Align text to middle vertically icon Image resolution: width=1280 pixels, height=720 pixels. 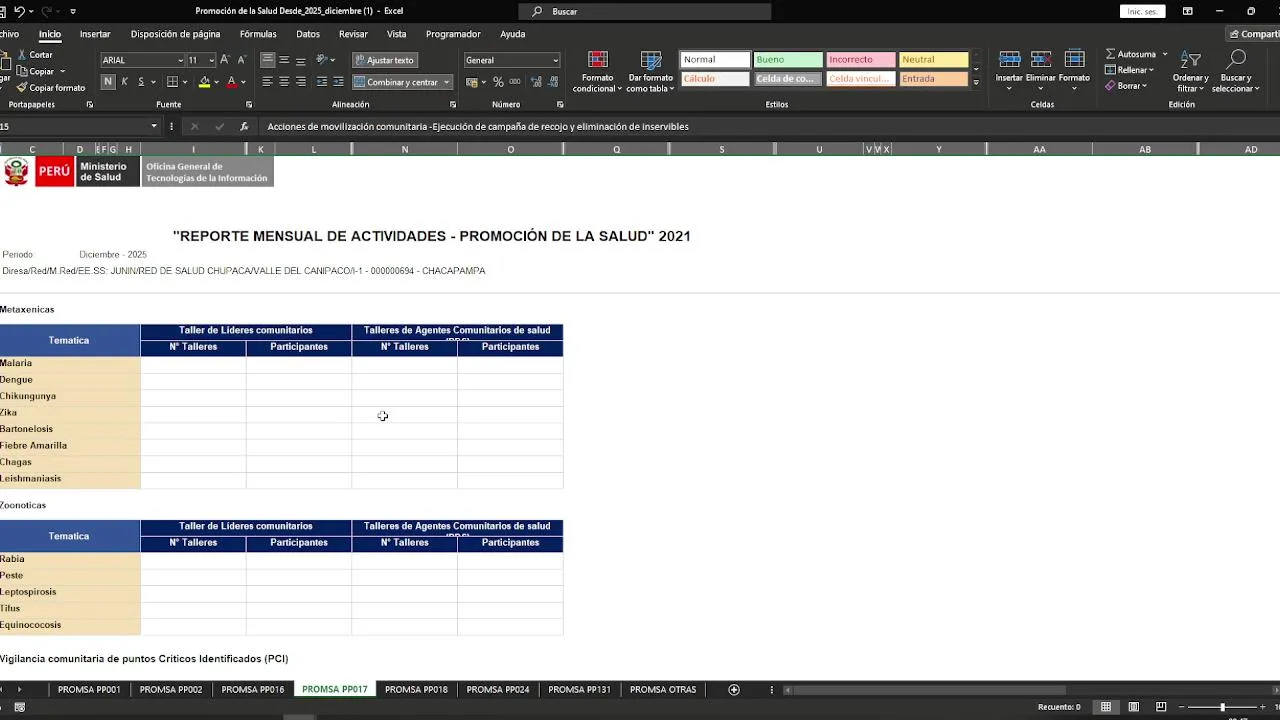pos(284,60)
